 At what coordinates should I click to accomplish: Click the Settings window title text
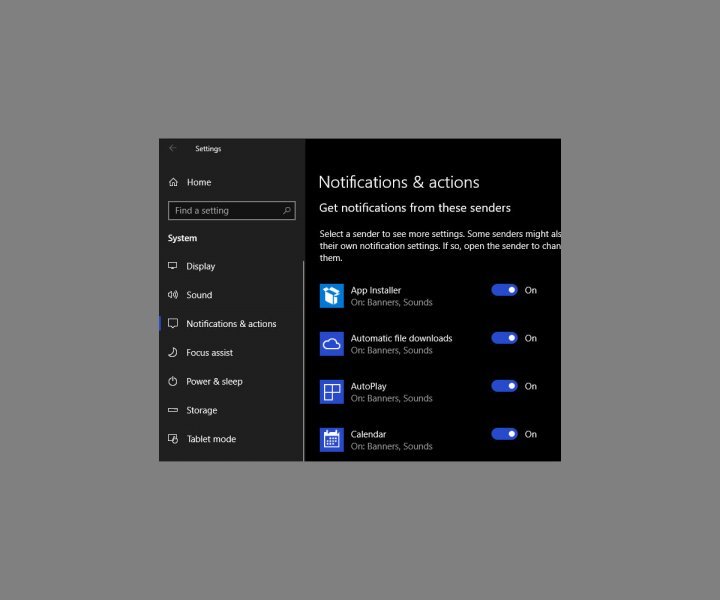click(208, 149)
